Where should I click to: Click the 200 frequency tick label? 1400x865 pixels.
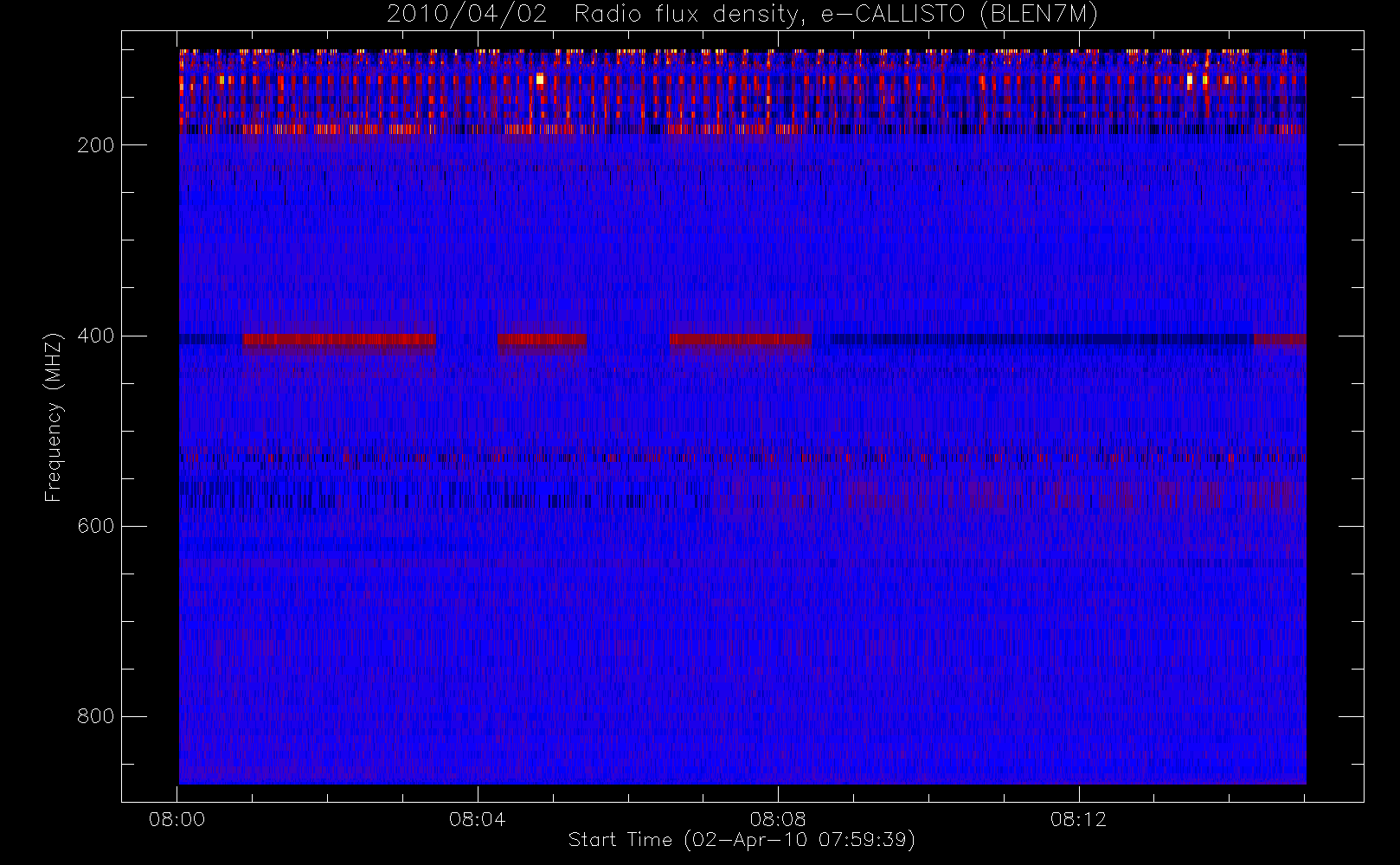(x=96, y=145)
